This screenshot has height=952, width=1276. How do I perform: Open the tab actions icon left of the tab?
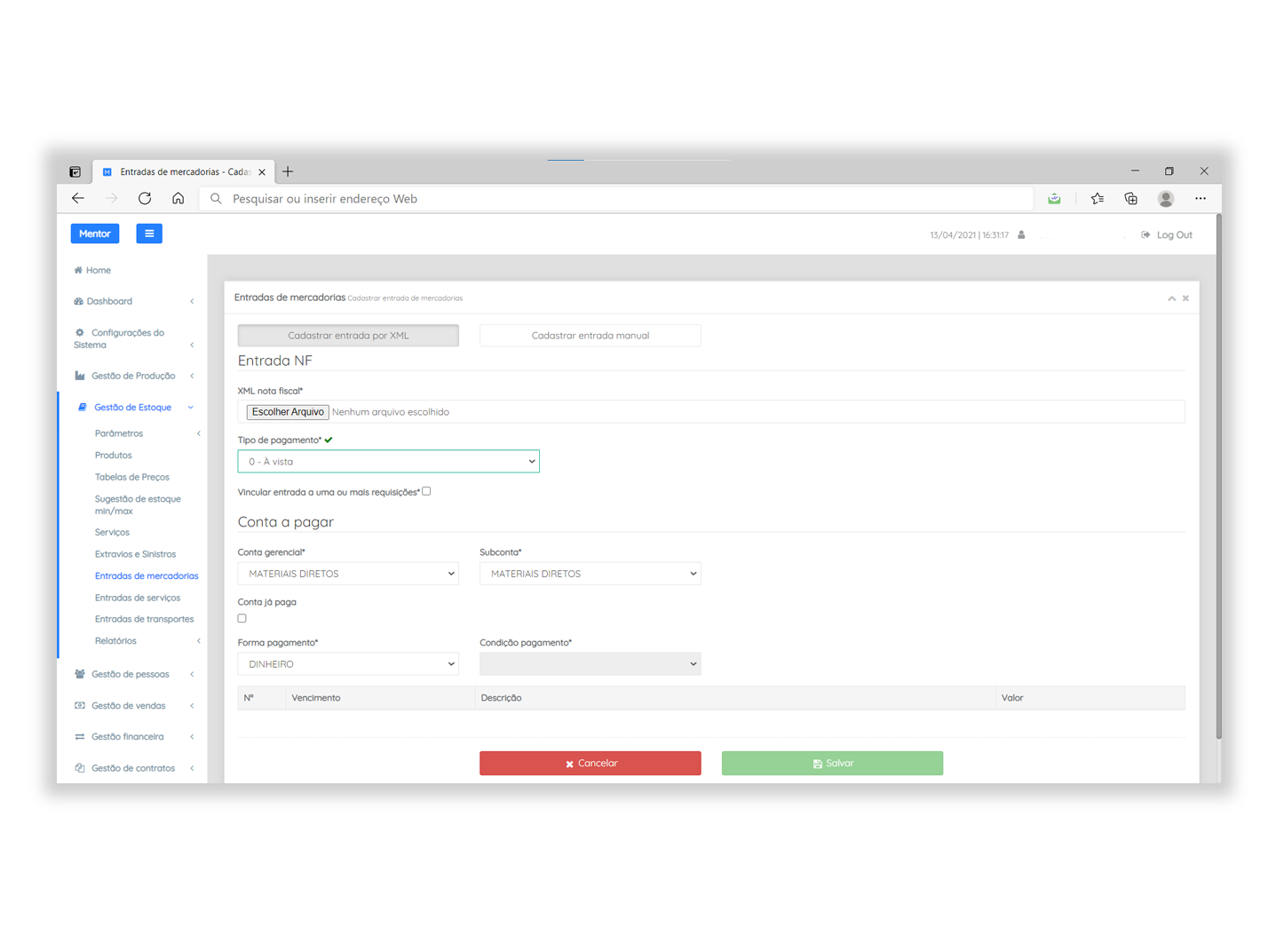click(x=75, y=171)
